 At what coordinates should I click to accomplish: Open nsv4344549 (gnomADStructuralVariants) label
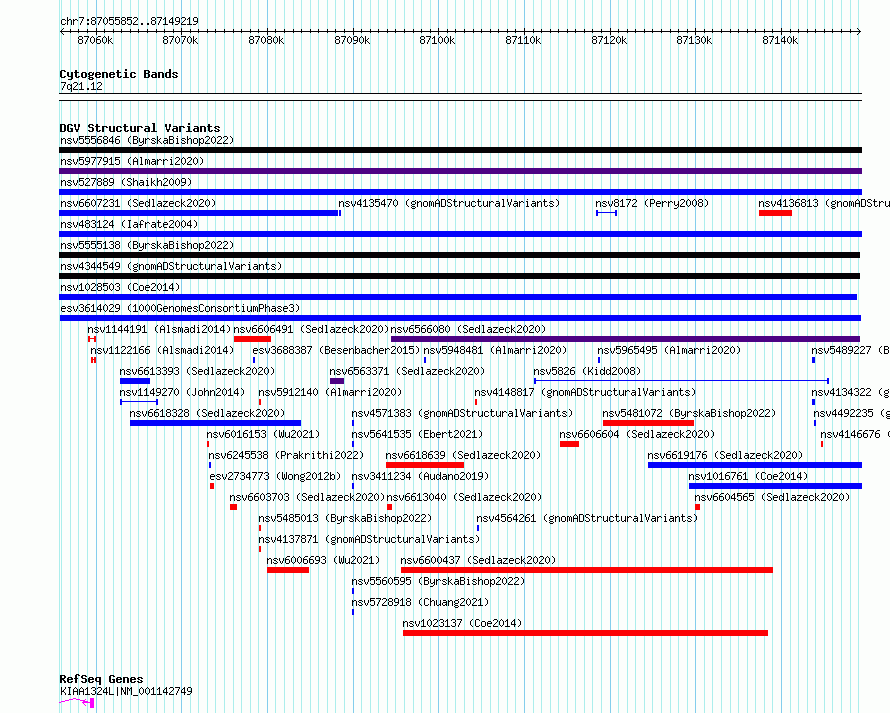click(x=171, y=266)
